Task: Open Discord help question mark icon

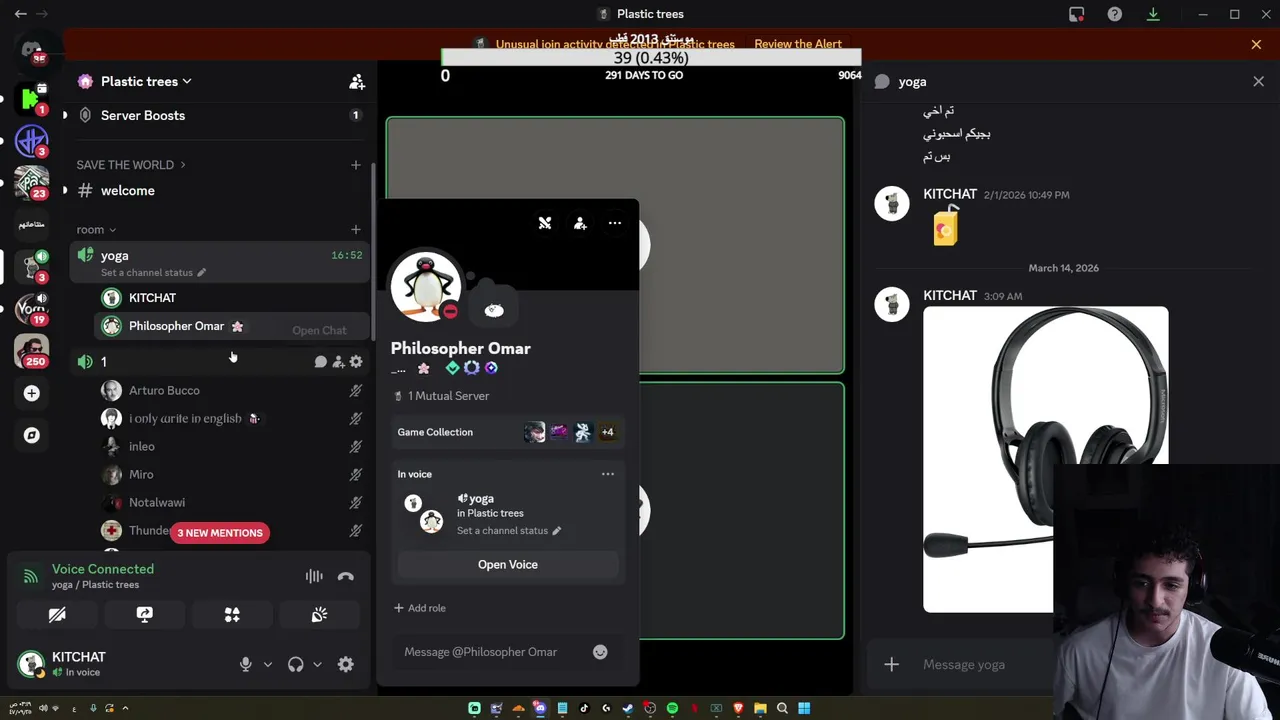Action: coord(1115,14)
